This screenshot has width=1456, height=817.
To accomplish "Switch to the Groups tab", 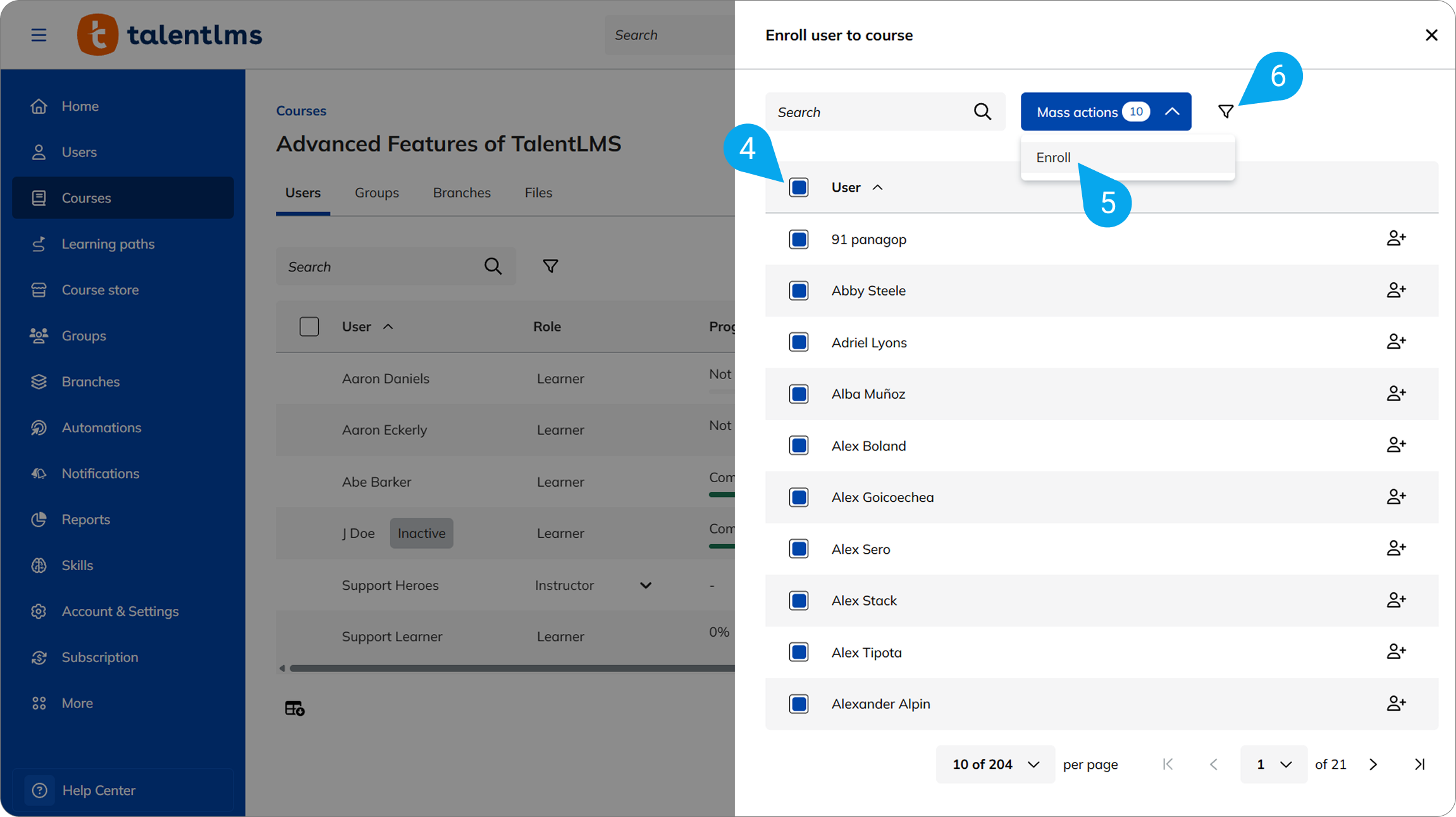I will pos(376,192).
